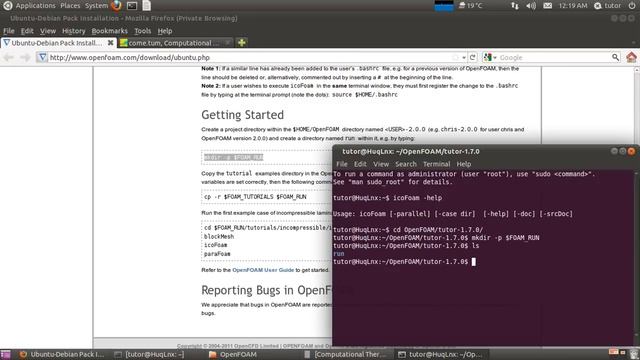The width and height of the screenshot is (640, 360).
Task: Show desktop via bottom panel icon
Action: point(6,354)
